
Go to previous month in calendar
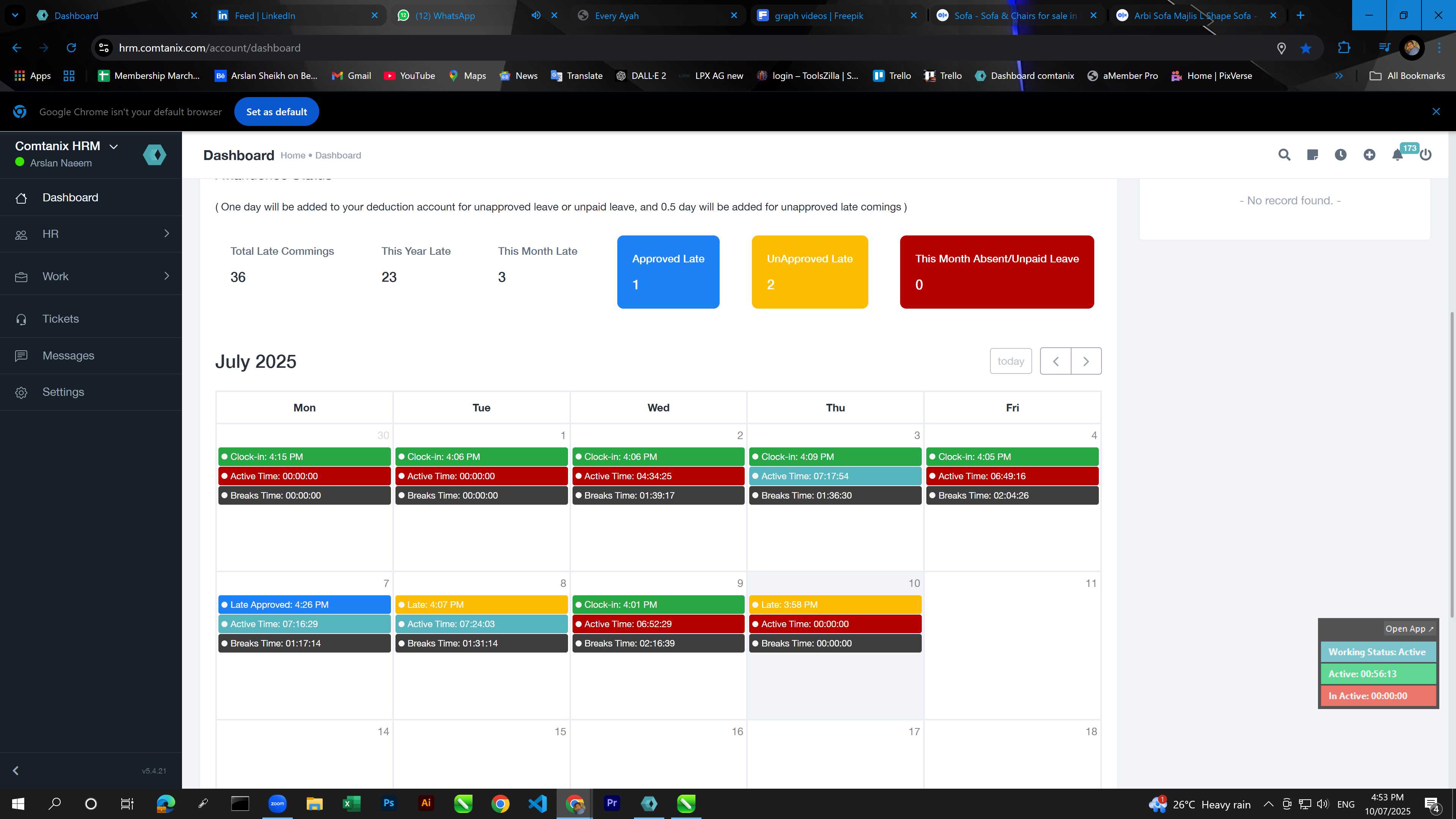[x=1055, y=361]
